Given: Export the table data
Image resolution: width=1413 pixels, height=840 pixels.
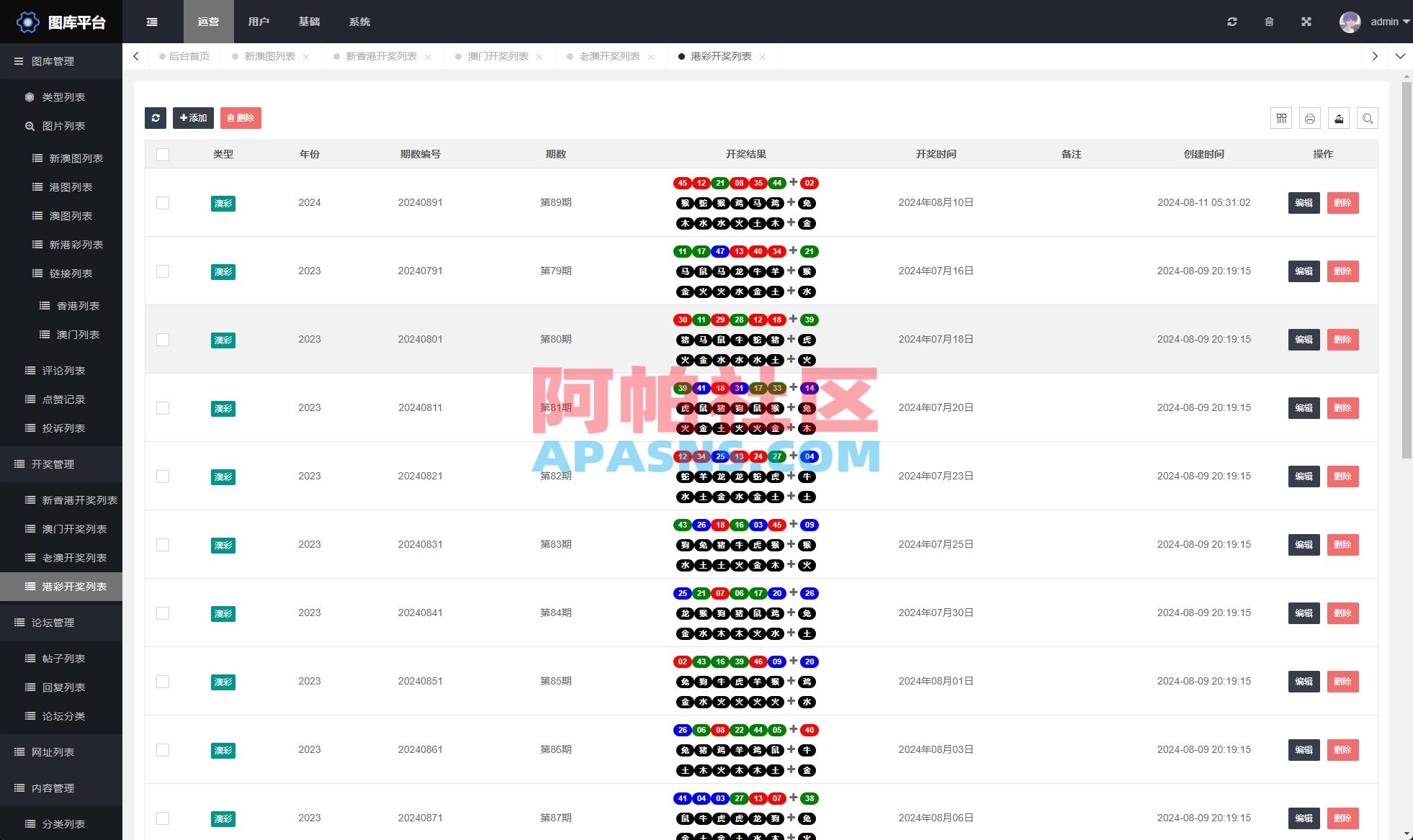Looking at the screenshot, I should pos(1339,118).
